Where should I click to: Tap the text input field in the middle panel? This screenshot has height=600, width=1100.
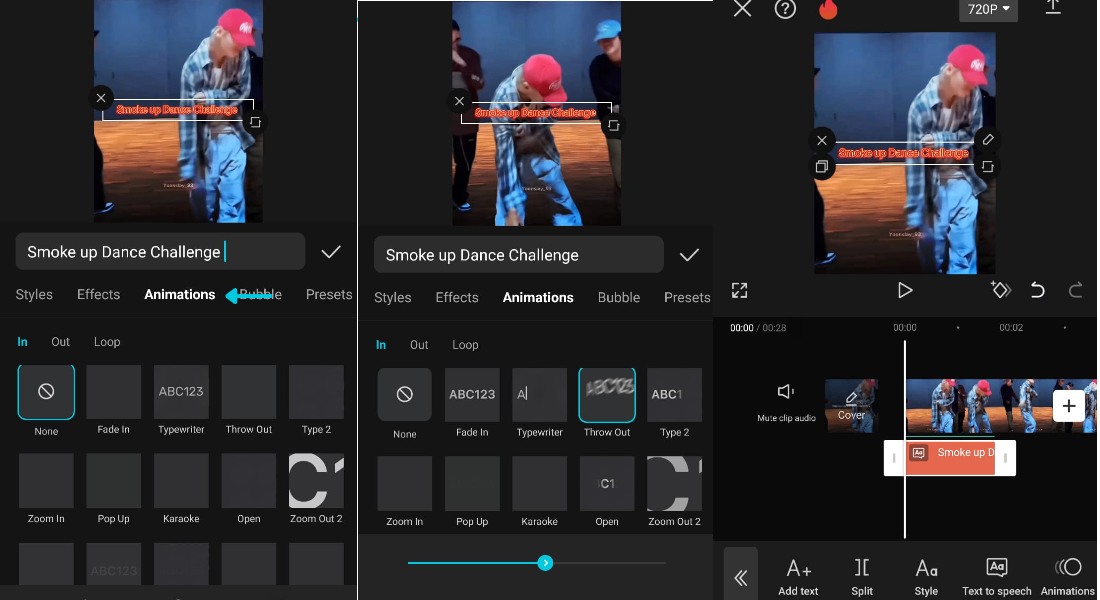point(518,255)
